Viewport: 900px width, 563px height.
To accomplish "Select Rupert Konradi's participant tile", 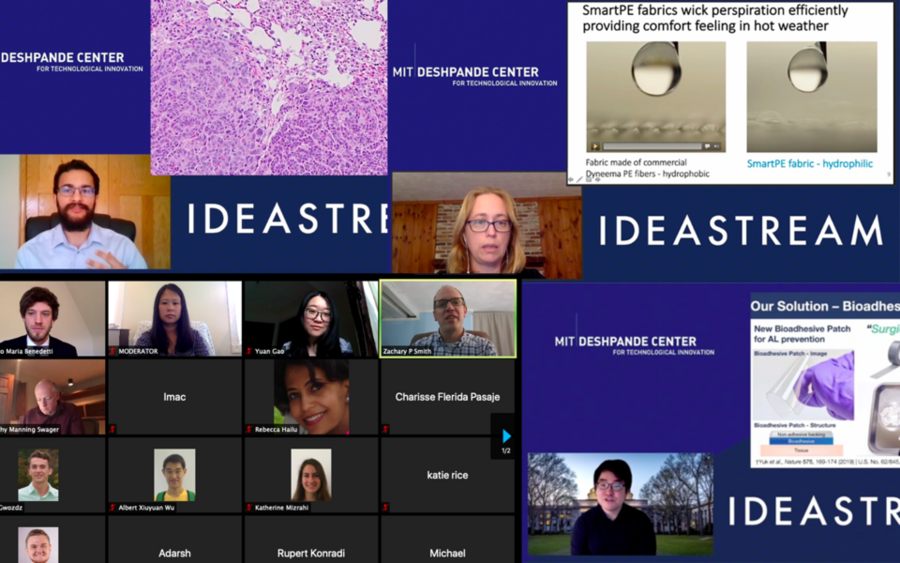I will click(311, 543).
